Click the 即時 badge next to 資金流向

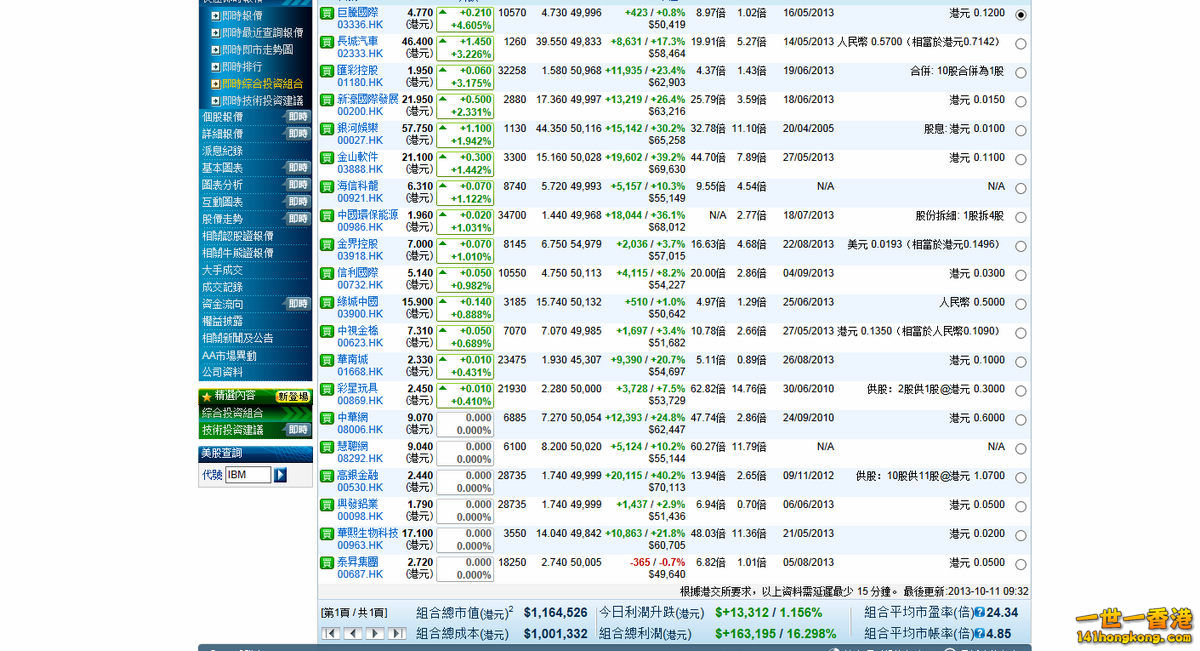298,304
